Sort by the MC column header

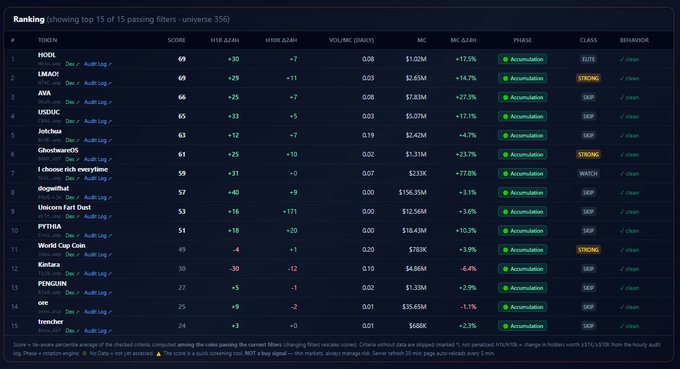point(422,40)
